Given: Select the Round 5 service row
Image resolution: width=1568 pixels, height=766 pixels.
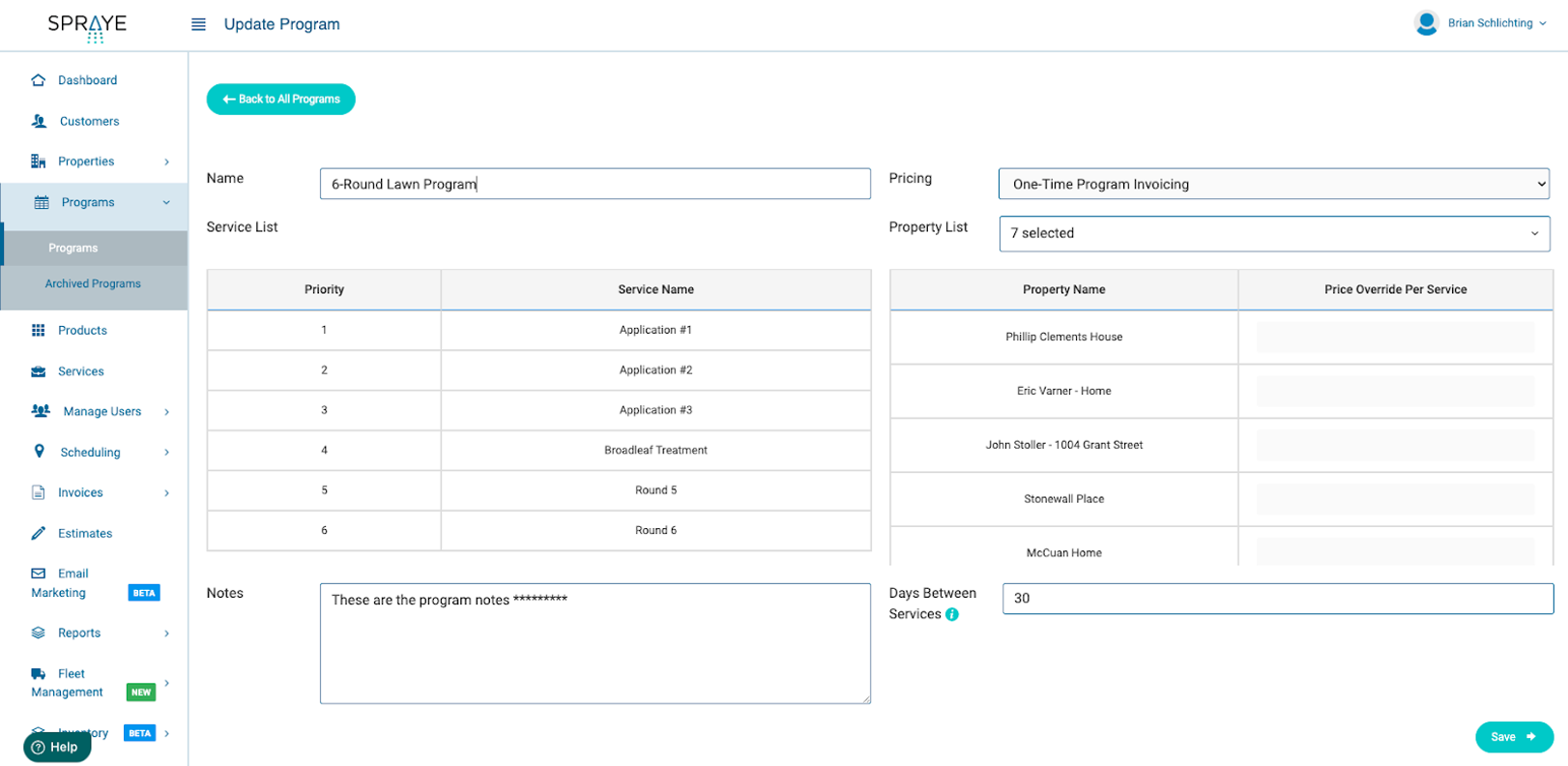Looking at the screenshot, I should [x=539, y=490].
